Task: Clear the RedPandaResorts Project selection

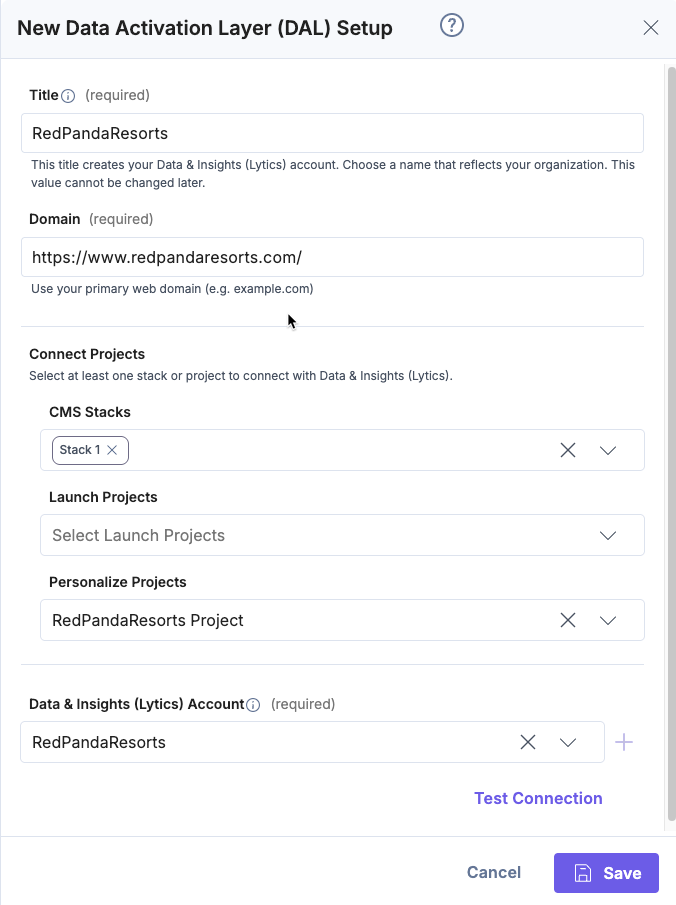Action: [x=568, y=620]
